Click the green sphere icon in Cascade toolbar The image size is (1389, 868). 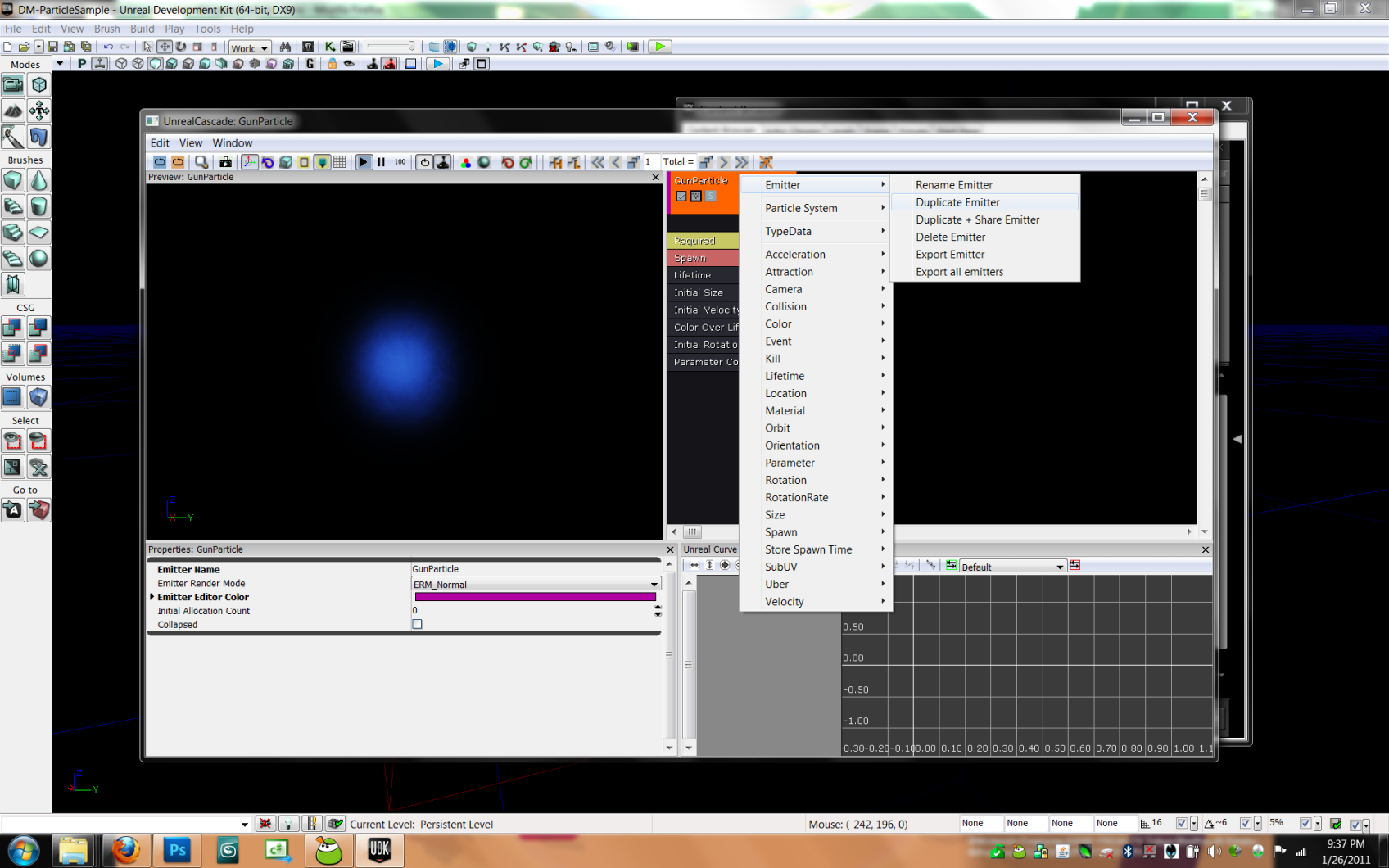pos(484,162)
